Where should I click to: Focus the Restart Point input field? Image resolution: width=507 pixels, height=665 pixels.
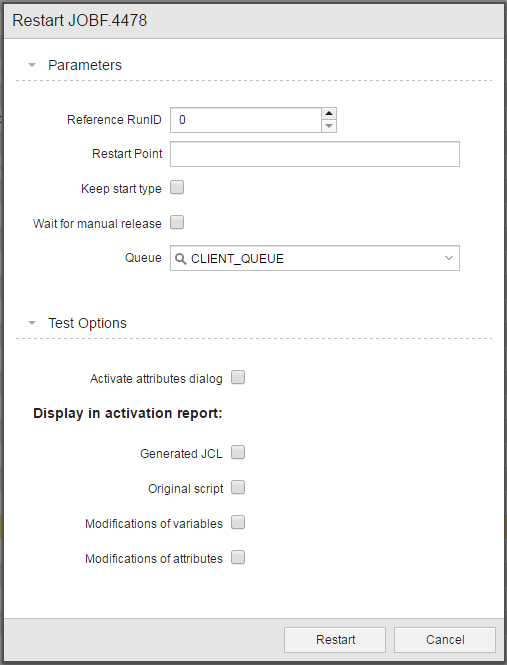(315, 154)
